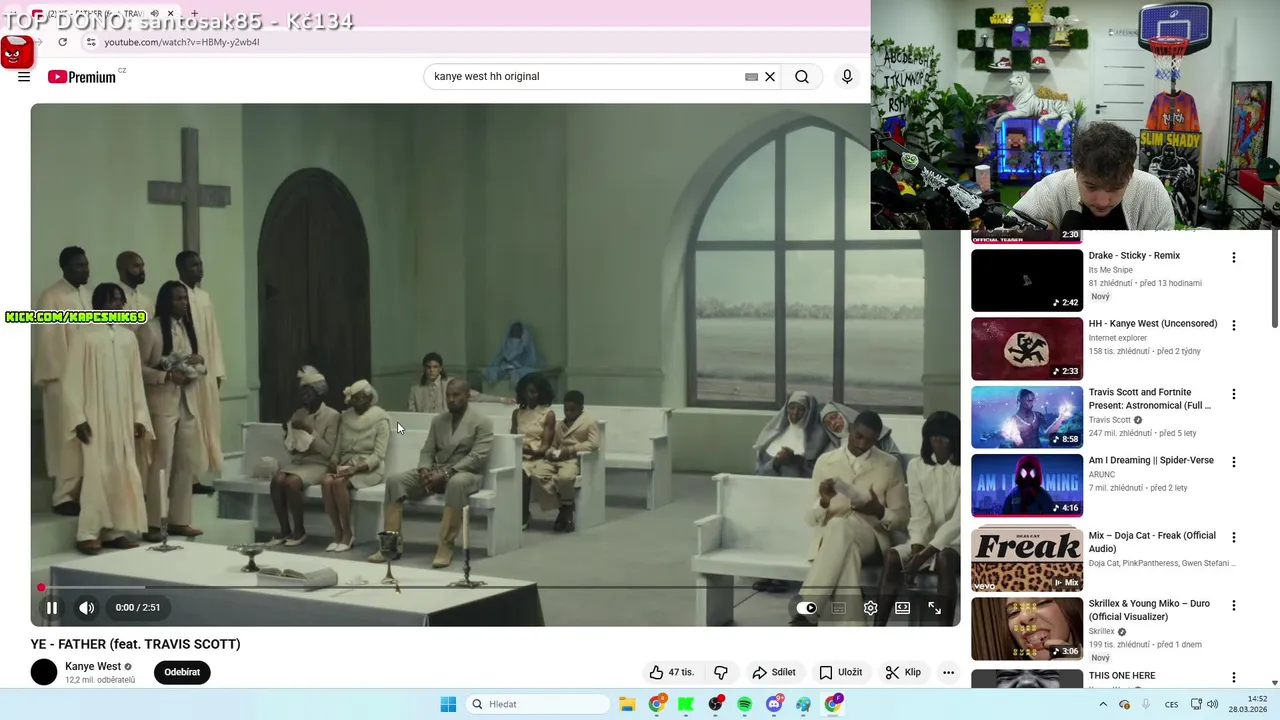Save the video with Uložit button
The width and height of the screenshot is (1280, 720).
[841, 672]
